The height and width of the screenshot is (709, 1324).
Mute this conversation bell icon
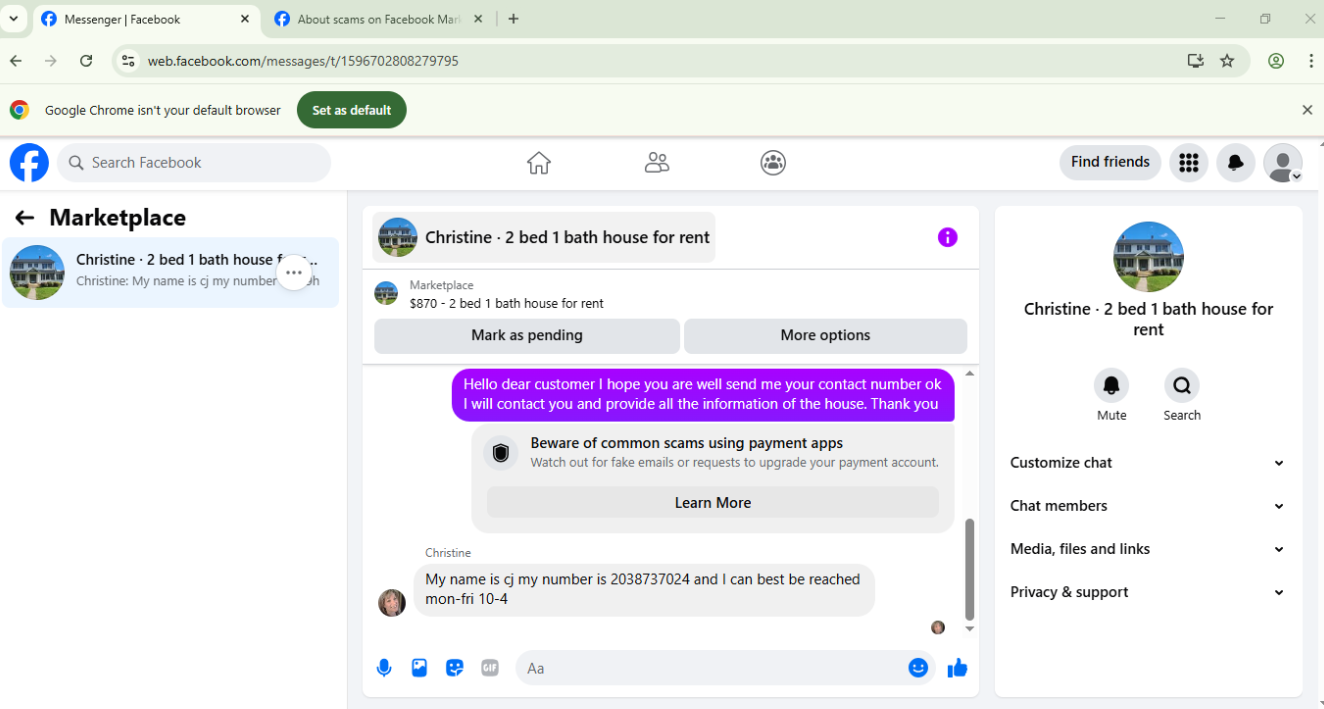coord(1111,386)
